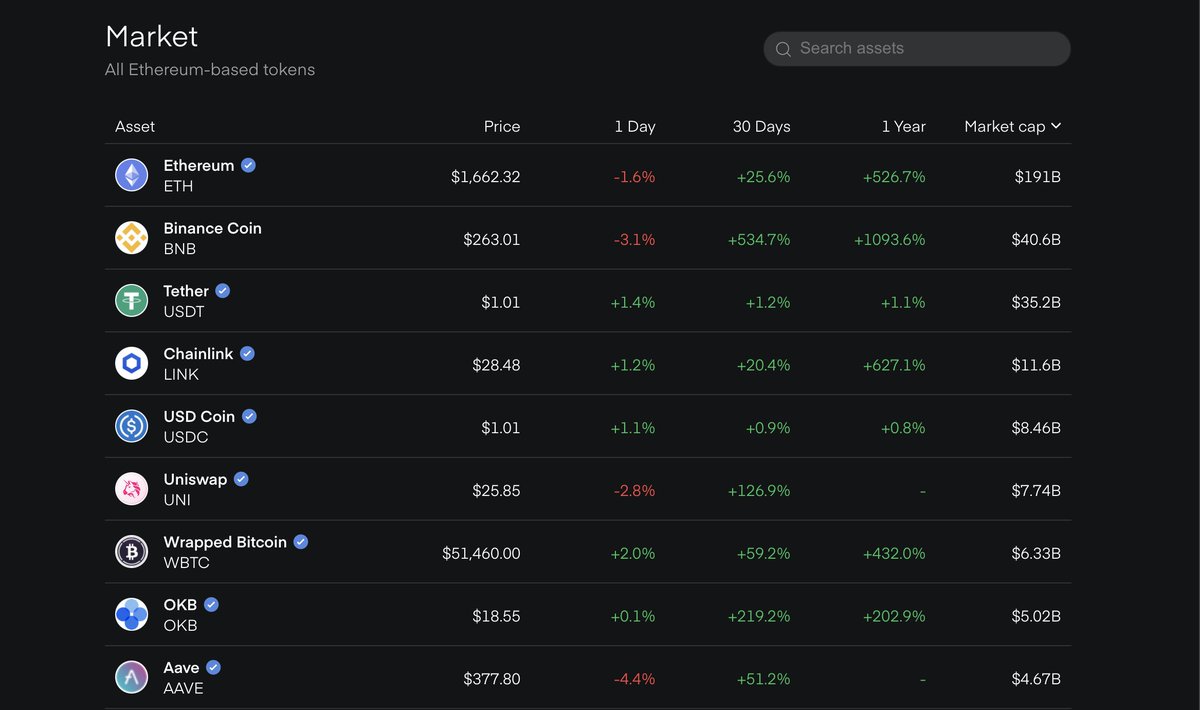Click Wrapped Bitcoin price $51,460.00
This screenshot has height=710, width=1200.
tap(482, 553)
